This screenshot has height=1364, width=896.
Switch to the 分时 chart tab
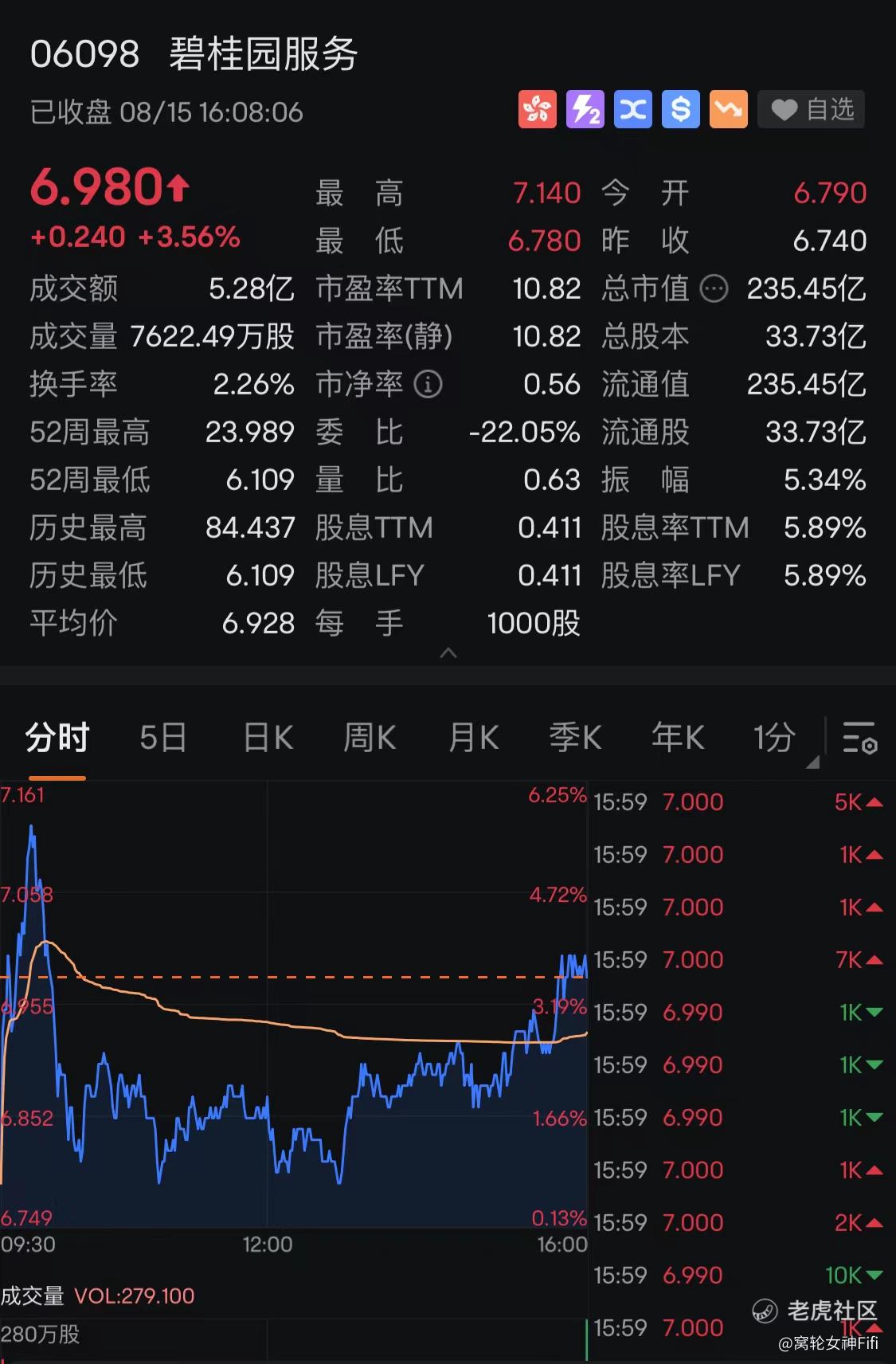57,737
